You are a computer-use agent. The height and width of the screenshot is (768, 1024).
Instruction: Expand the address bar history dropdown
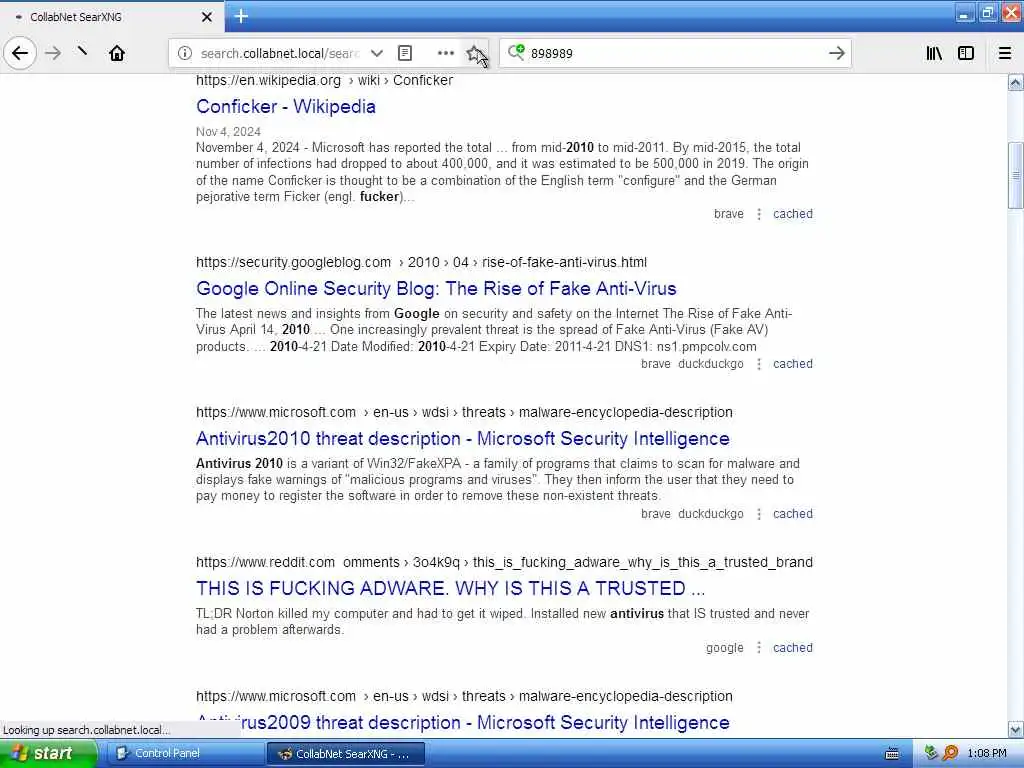click(377, 53)
